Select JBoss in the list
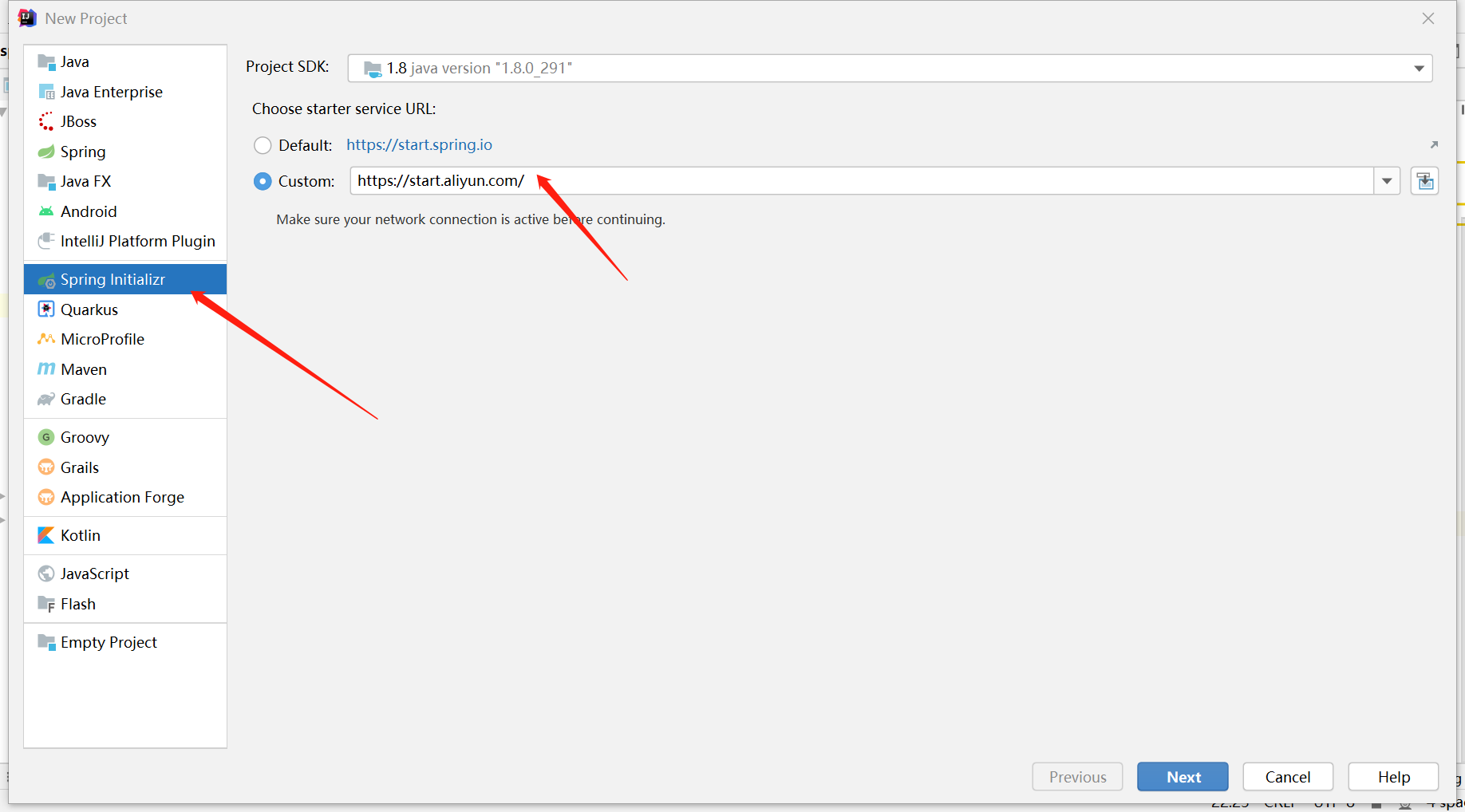 (x=125, y=122)
